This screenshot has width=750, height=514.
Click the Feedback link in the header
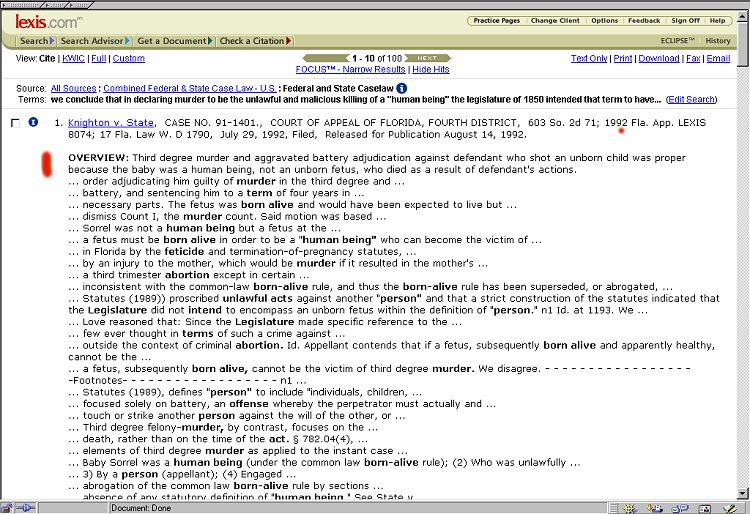click(x=644, y=21)
